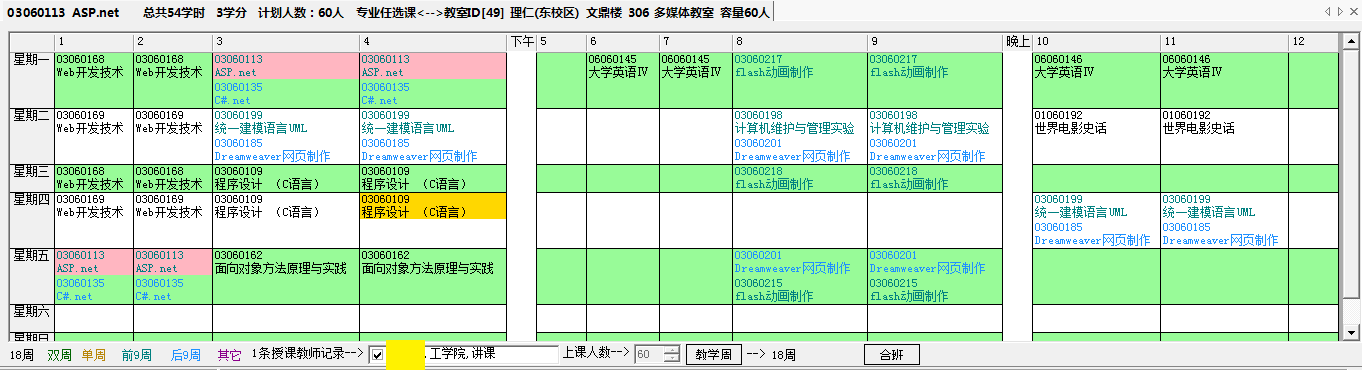Select the 星期二 row header
This screenshot has width=1362, height=370.
(x=31, y=136)
